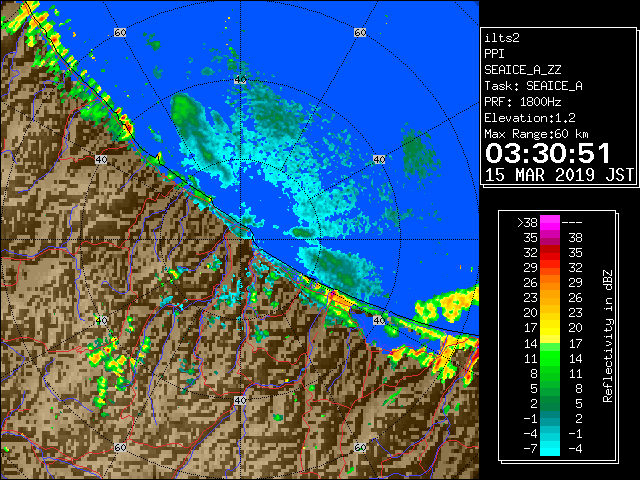The height and width of the screenshot is (480, 640).
Task: Pick the orange 26 to 29 dBZ swatch
Action: click(x=550, y=283)
